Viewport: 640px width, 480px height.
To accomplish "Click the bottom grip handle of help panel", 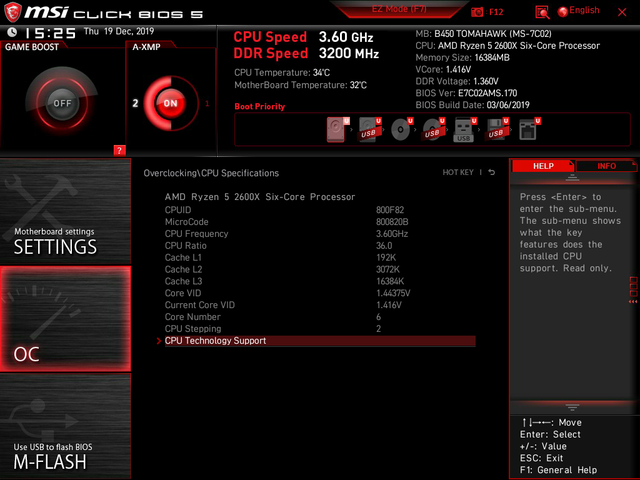I will click(x=572, y=407).
